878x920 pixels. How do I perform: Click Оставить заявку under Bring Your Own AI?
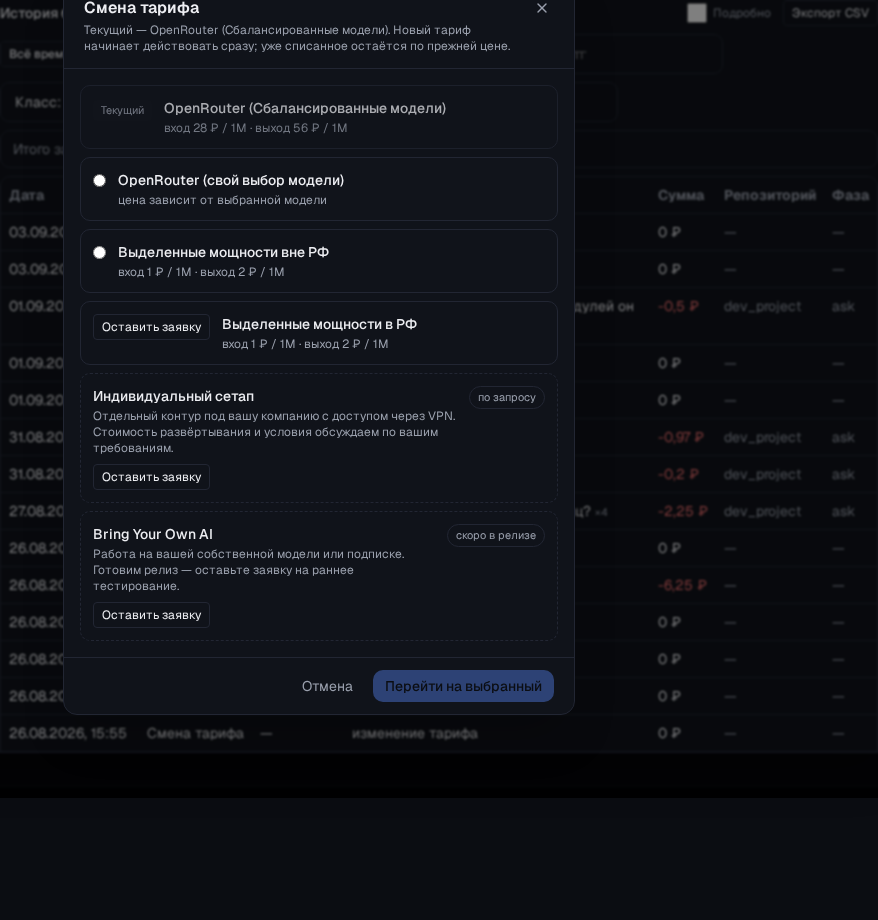tap(151, 615)
